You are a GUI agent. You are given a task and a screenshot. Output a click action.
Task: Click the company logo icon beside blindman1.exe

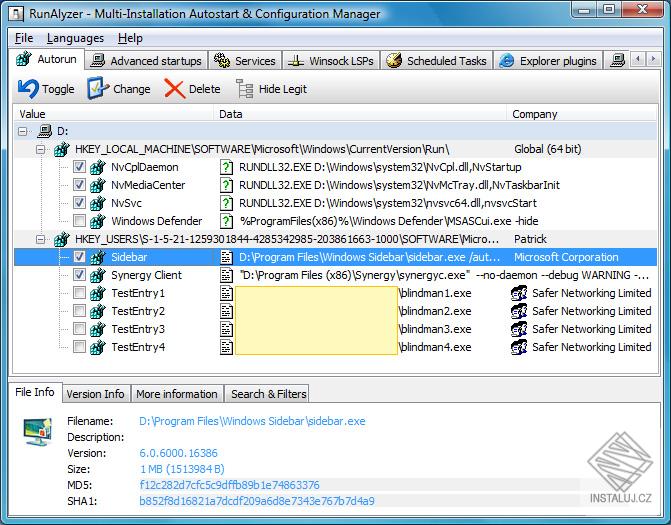coord(519,293)
